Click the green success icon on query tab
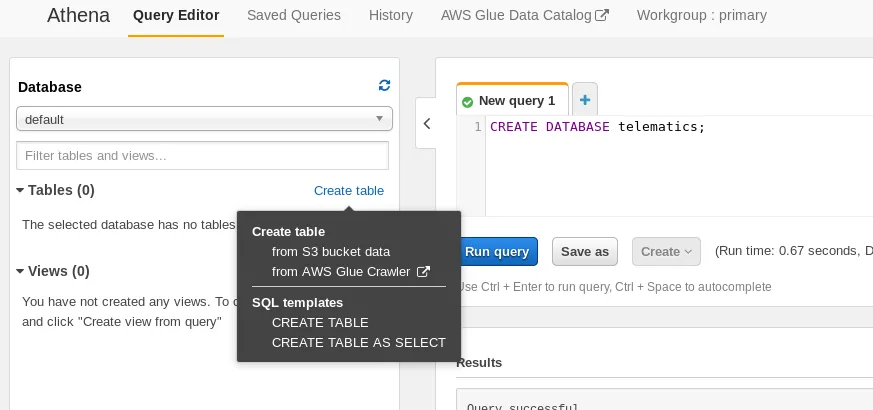Viewport: 873px width, 410px height. (x=468, y=101)
